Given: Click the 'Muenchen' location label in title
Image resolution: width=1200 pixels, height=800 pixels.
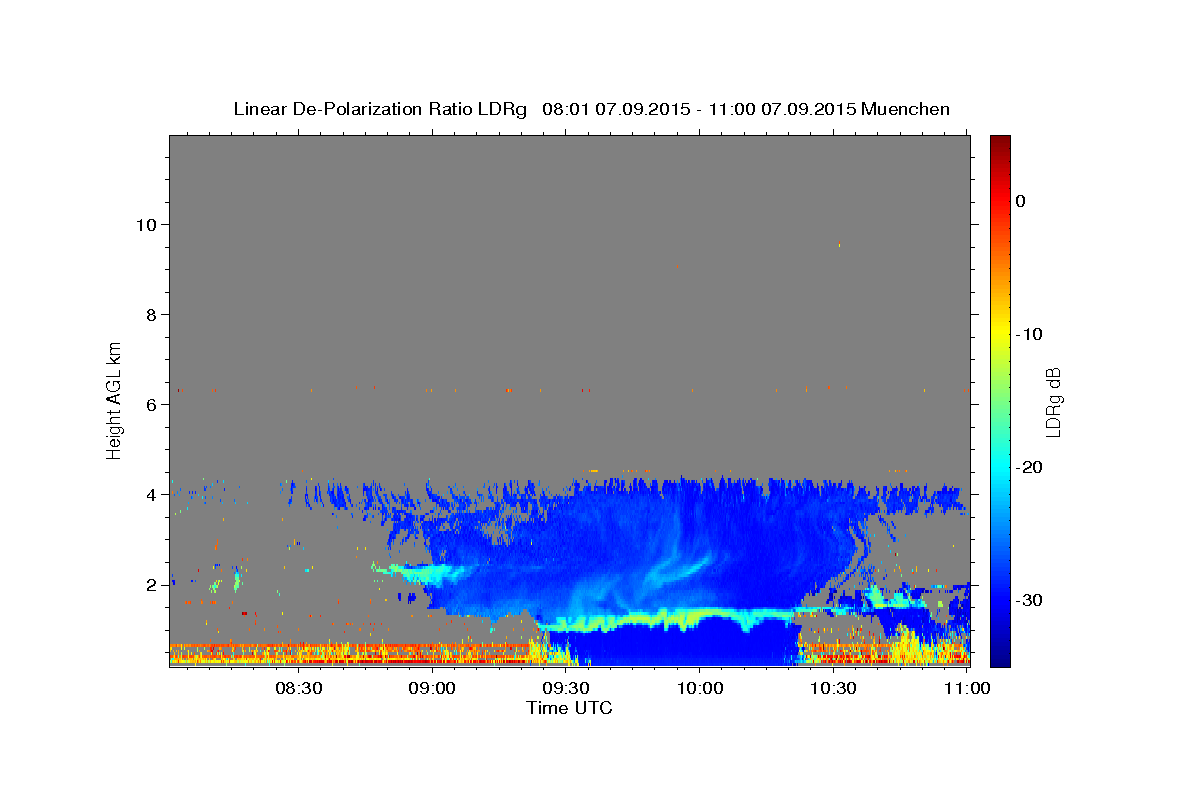Looking at the screenshot, I should click(x=906, y=109).
